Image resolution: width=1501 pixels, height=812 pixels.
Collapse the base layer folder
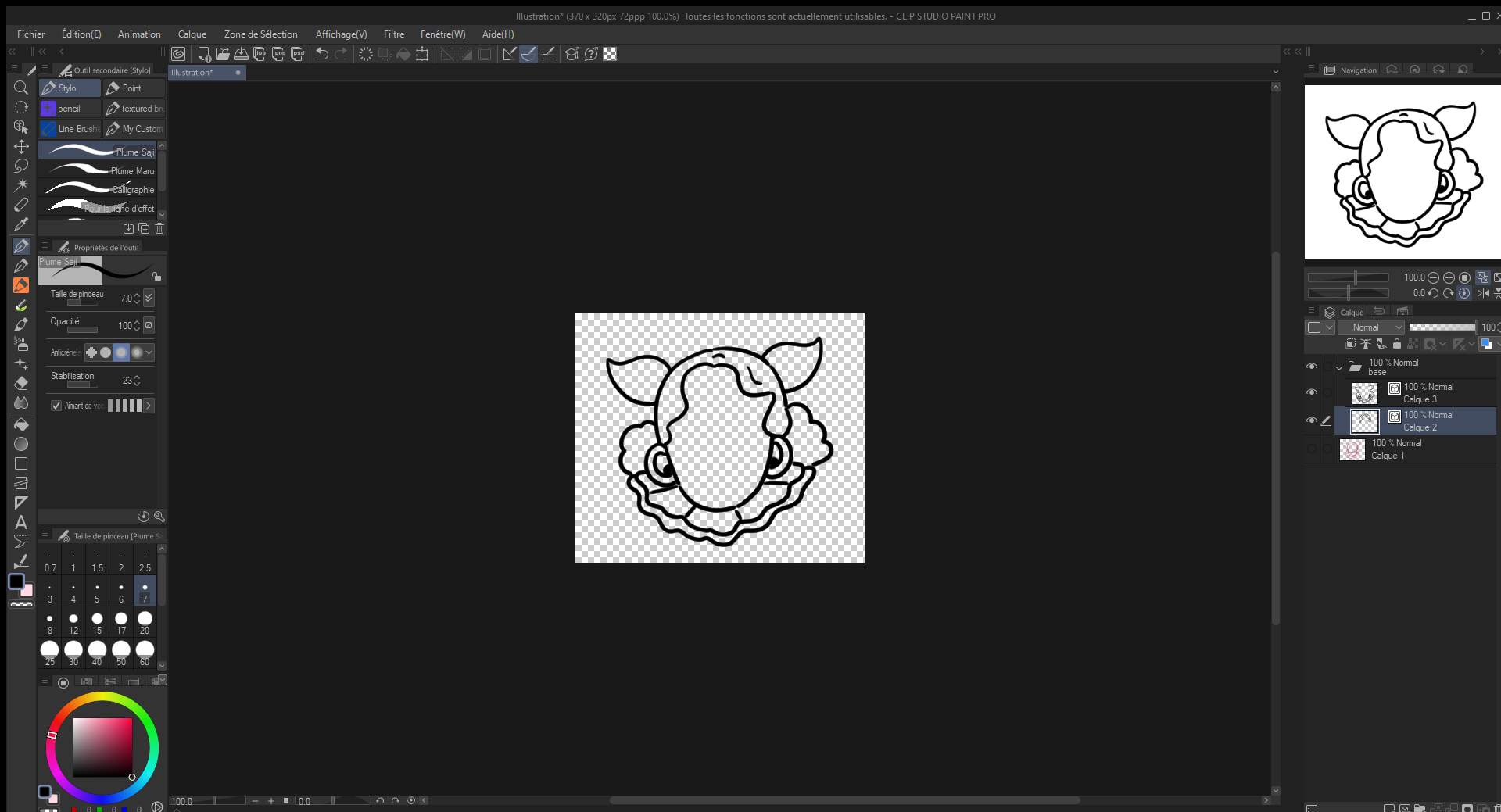(x=1339, y=367)
